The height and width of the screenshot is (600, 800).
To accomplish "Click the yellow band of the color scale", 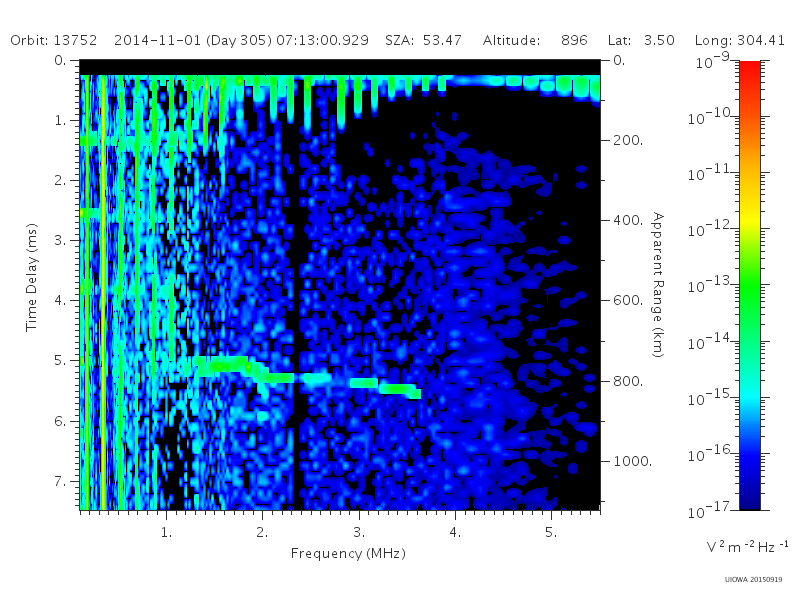I will (749, 220).
